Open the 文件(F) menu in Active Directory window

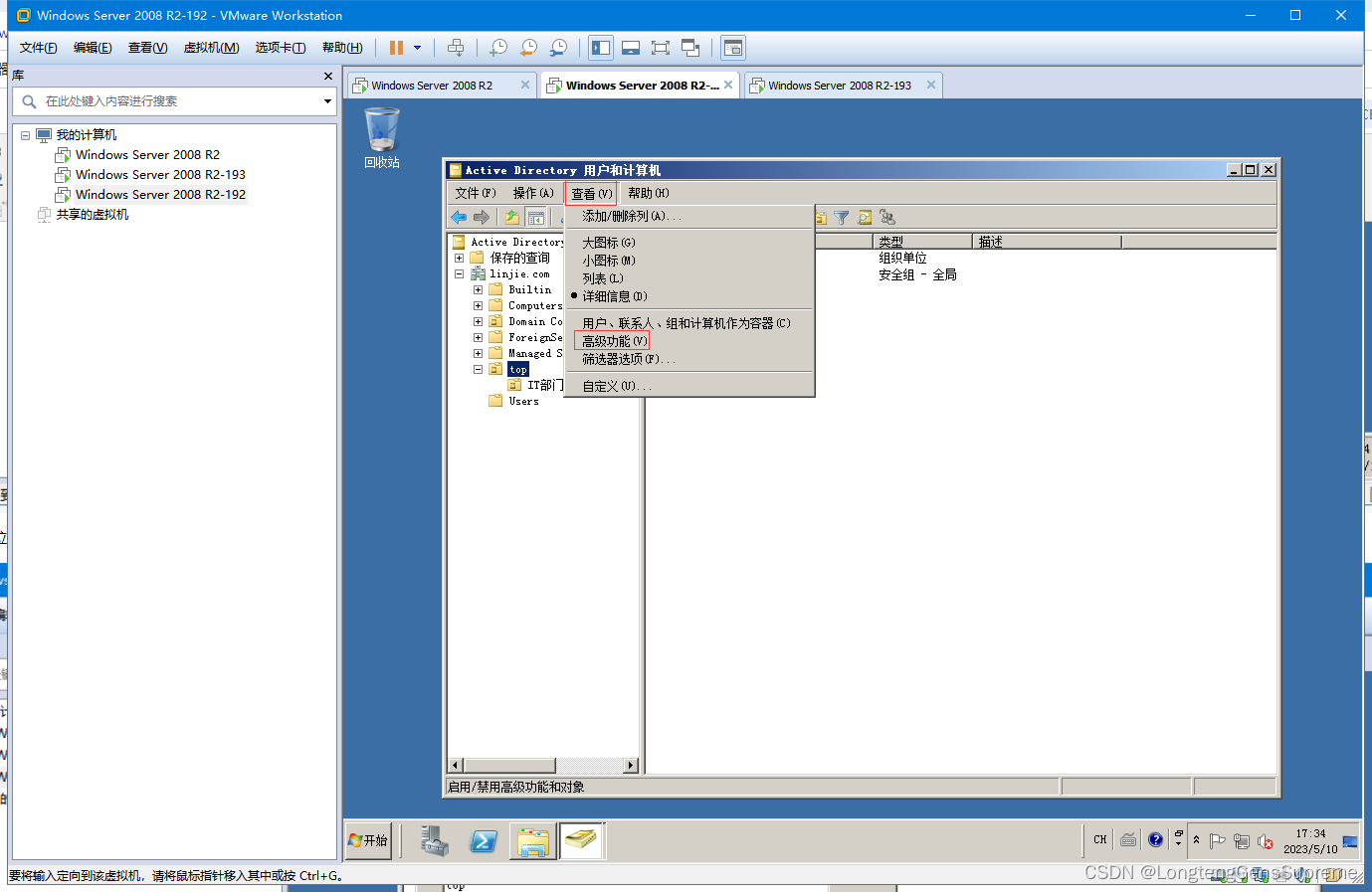pyautogui.click(x=476, y=193)
